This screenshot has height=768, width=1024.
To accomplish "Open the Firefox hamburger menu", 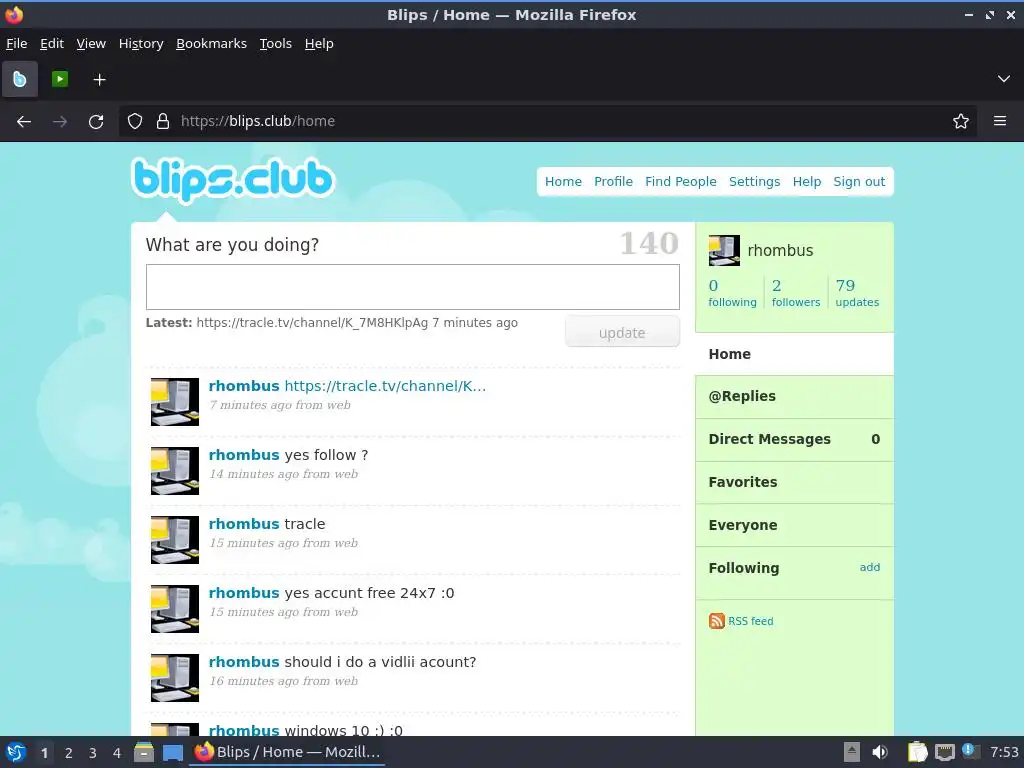I will click(x=1000, y=121).
